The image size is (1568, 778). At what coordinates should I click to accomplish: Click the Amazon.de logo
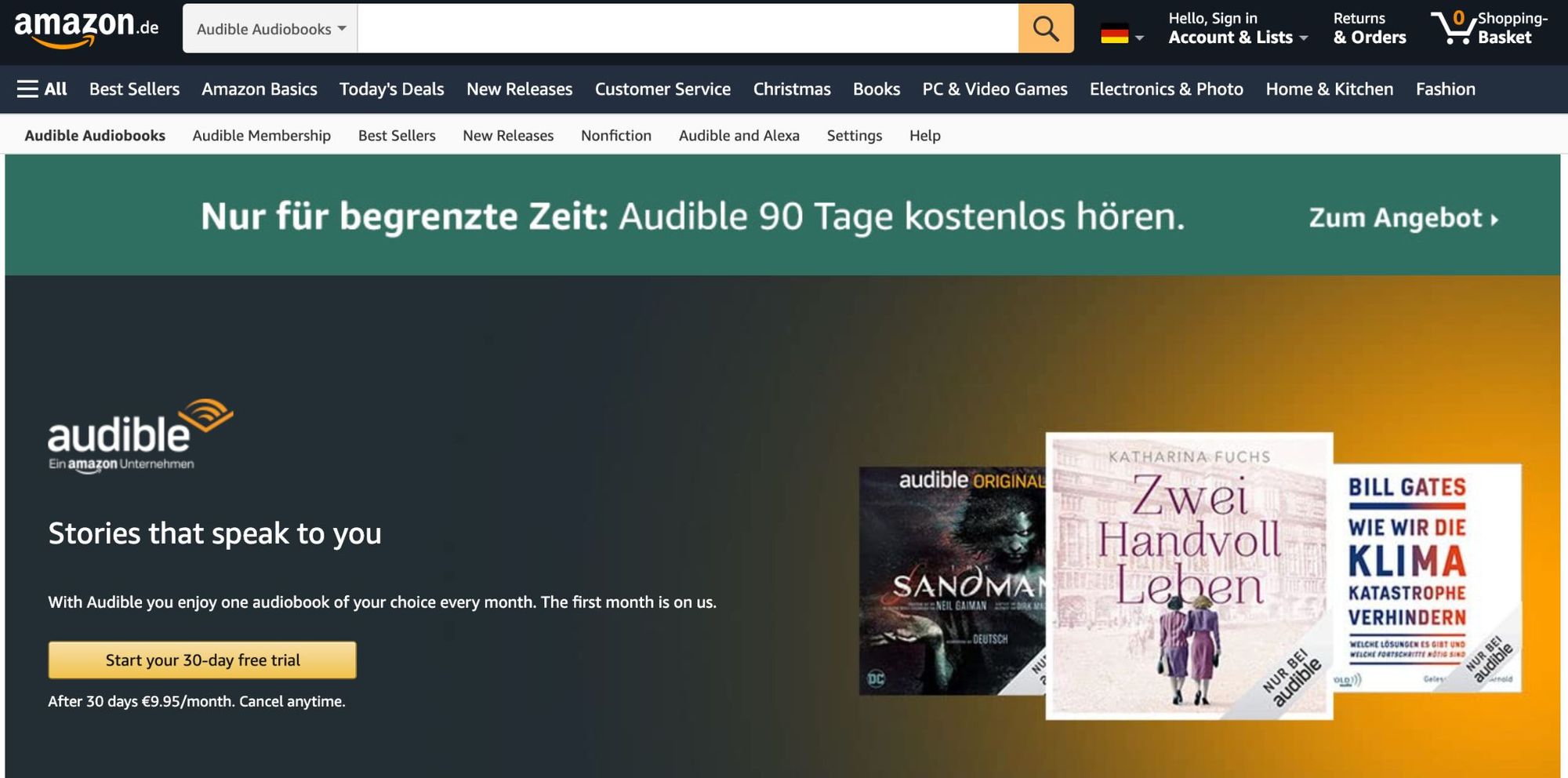(x=86, y=29)
